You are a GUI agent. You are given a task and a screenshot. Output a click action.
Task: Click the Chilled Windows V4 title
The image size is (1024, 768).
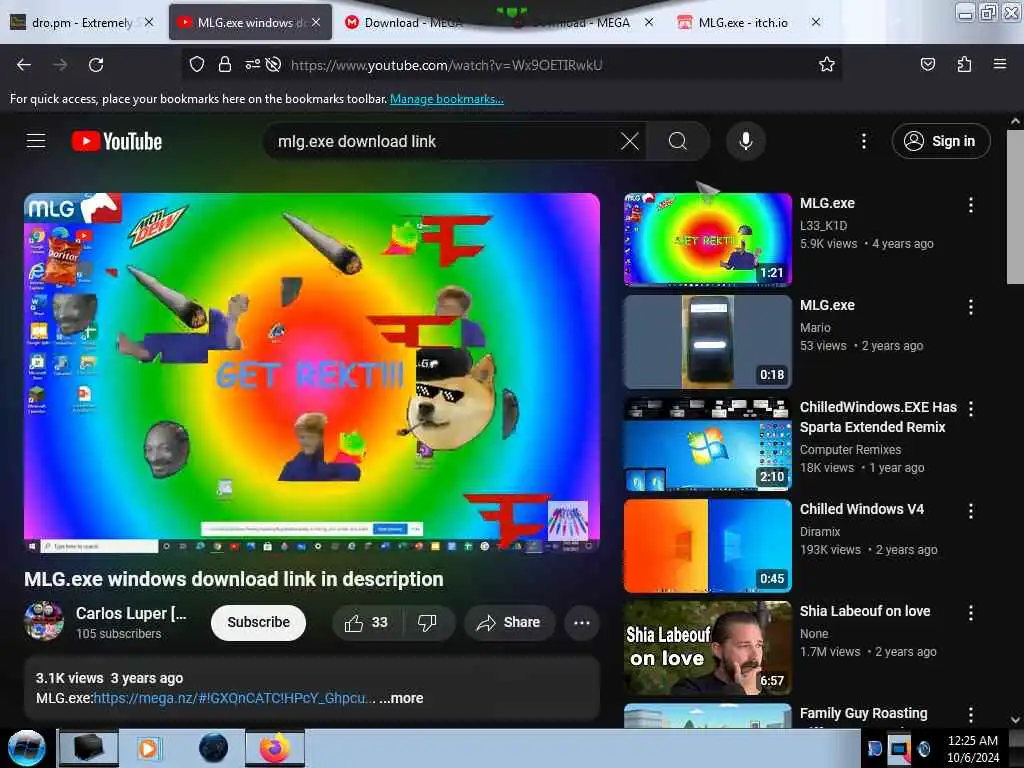[861, 509]
